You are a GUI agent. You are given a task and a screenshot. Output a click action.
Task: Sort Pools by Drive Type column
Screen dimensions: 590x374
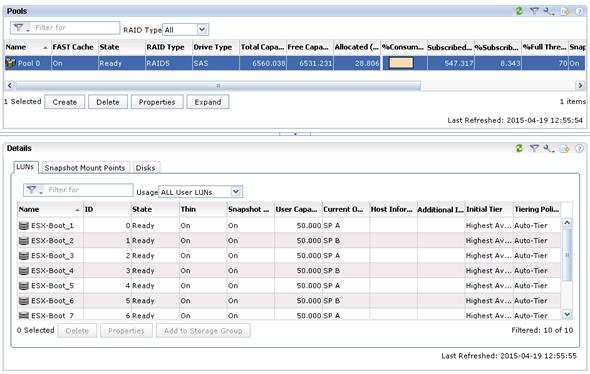(x=216, y=47)
